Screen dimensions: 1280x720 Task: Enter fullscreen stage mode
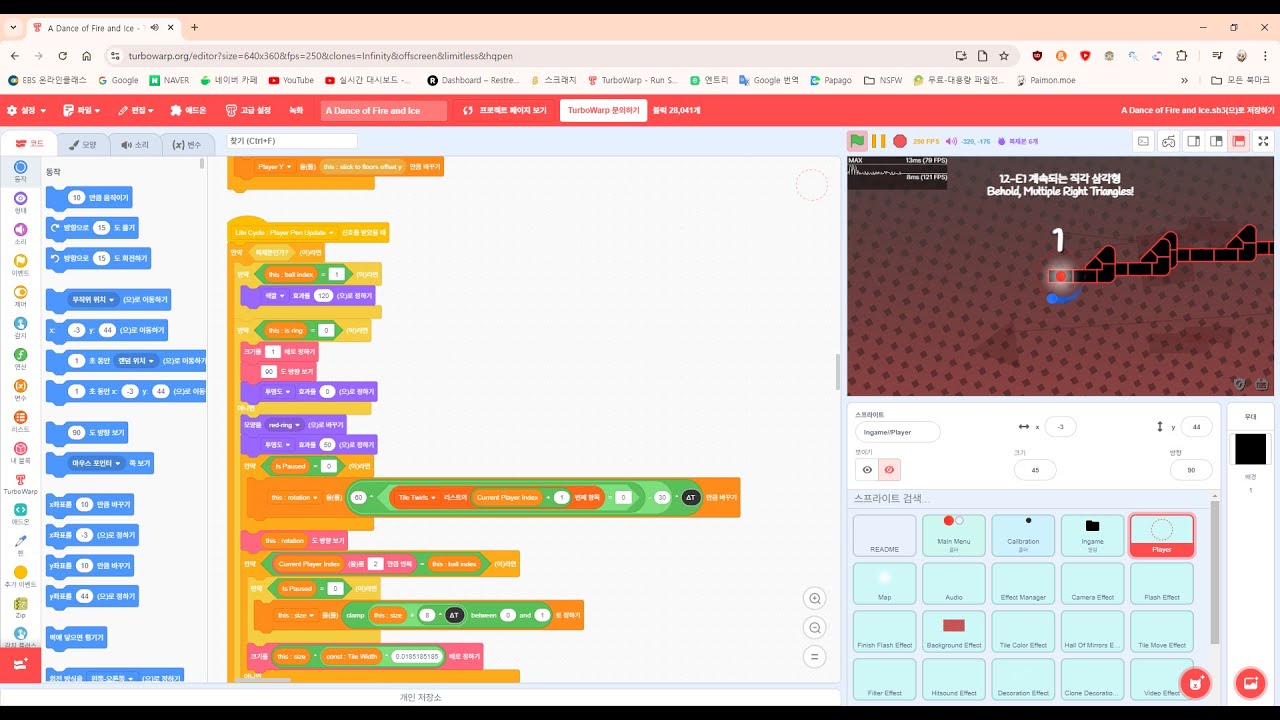tap(1263, 142)
